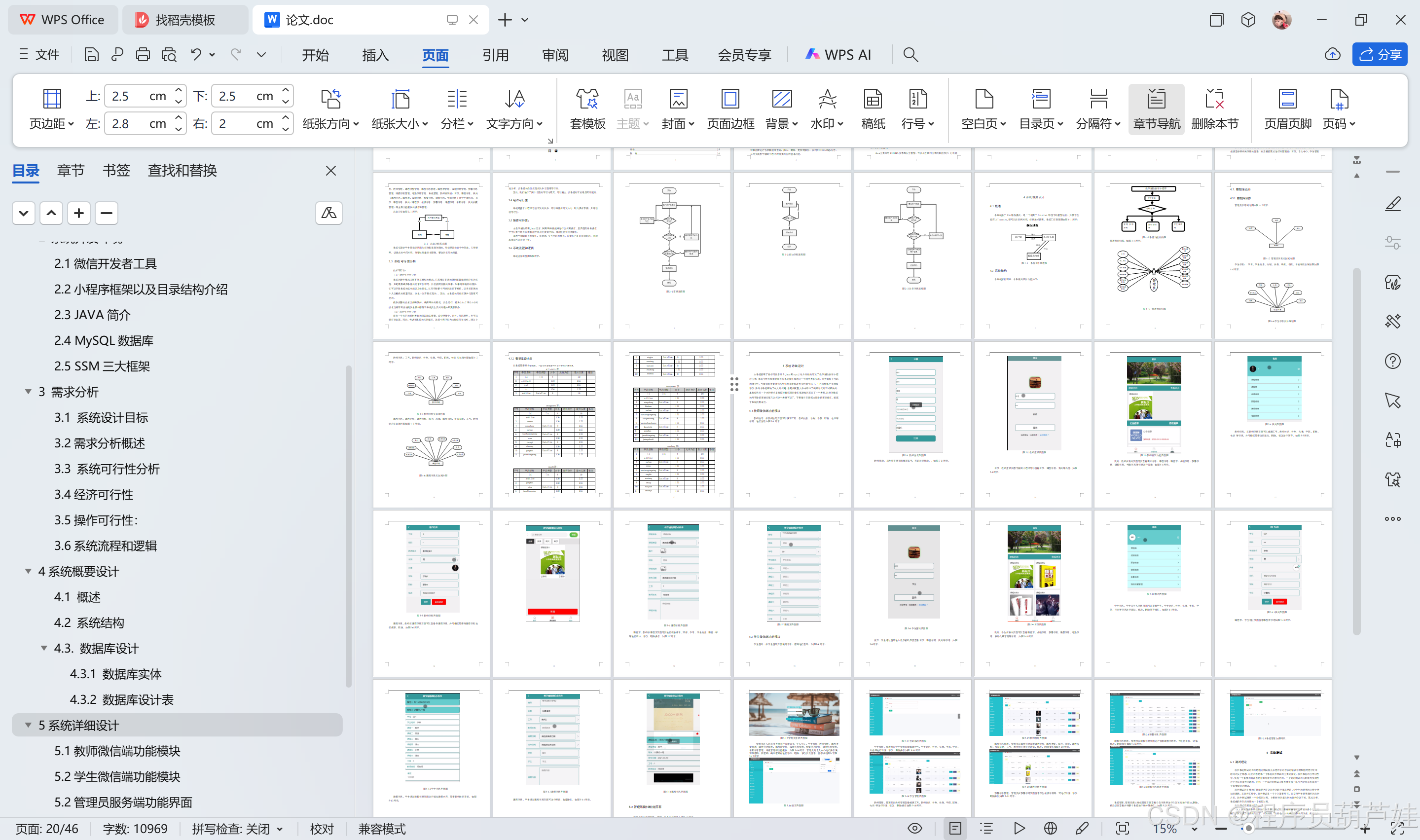
Task: Click the smart TOC icon in navigation pane
Action: coord(329,213)
